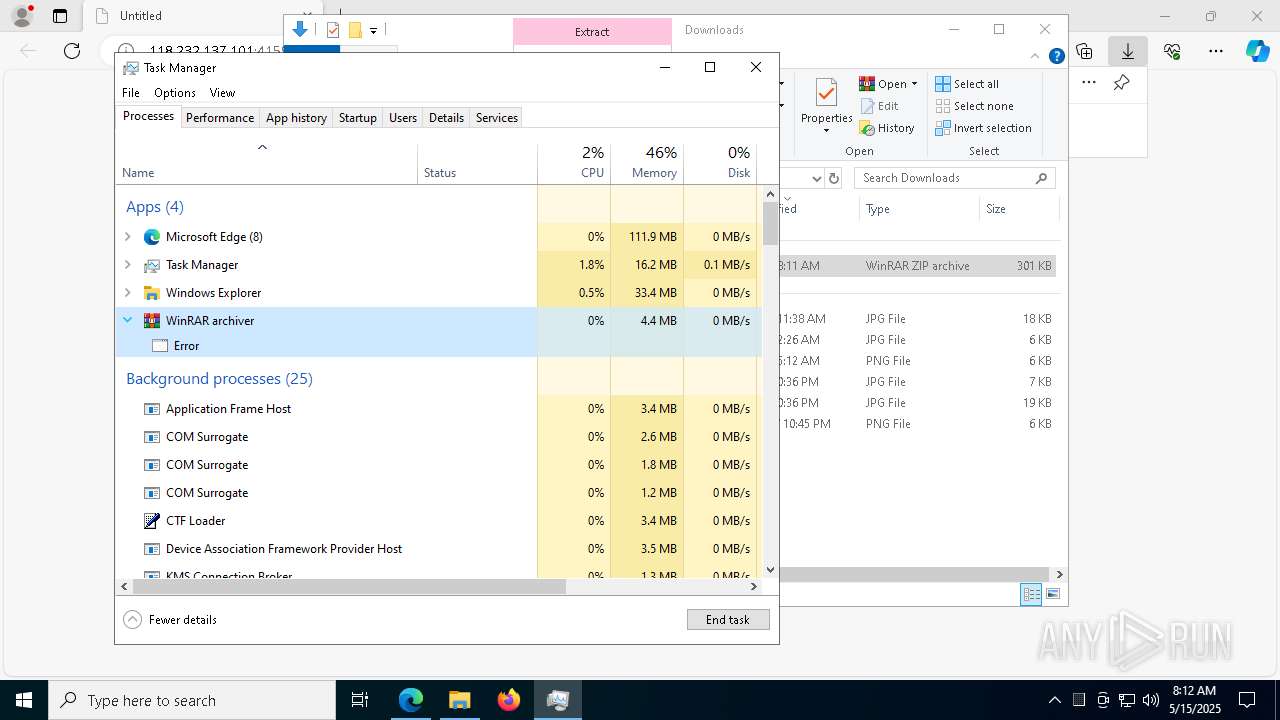
Task: Open Edge tab actions menu icon
Action: click(60, 16)
